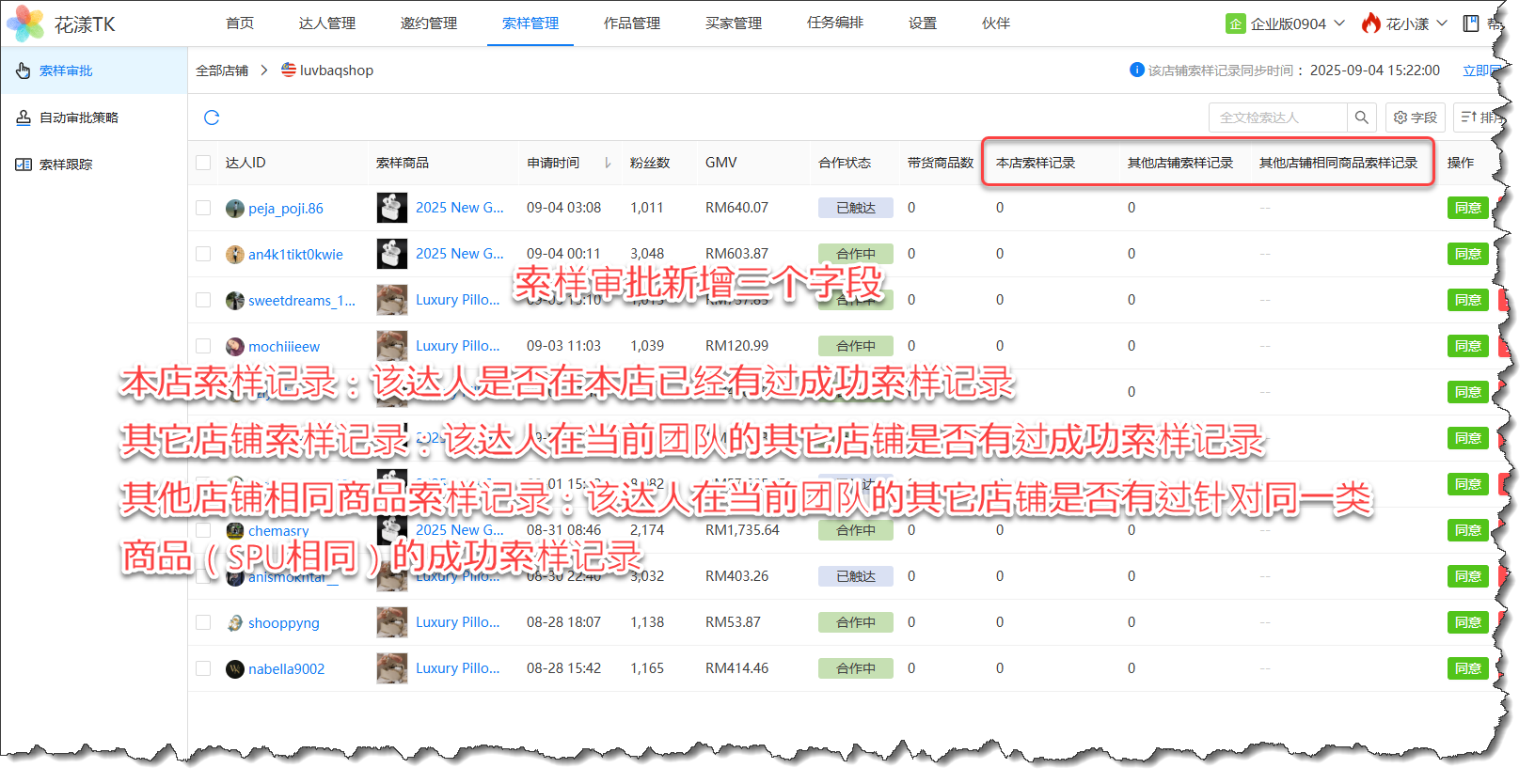Focus the 全文检索达人 search field
Image resolution: width=1535 pixels, height=784 pixels.
pos(1276,118)
